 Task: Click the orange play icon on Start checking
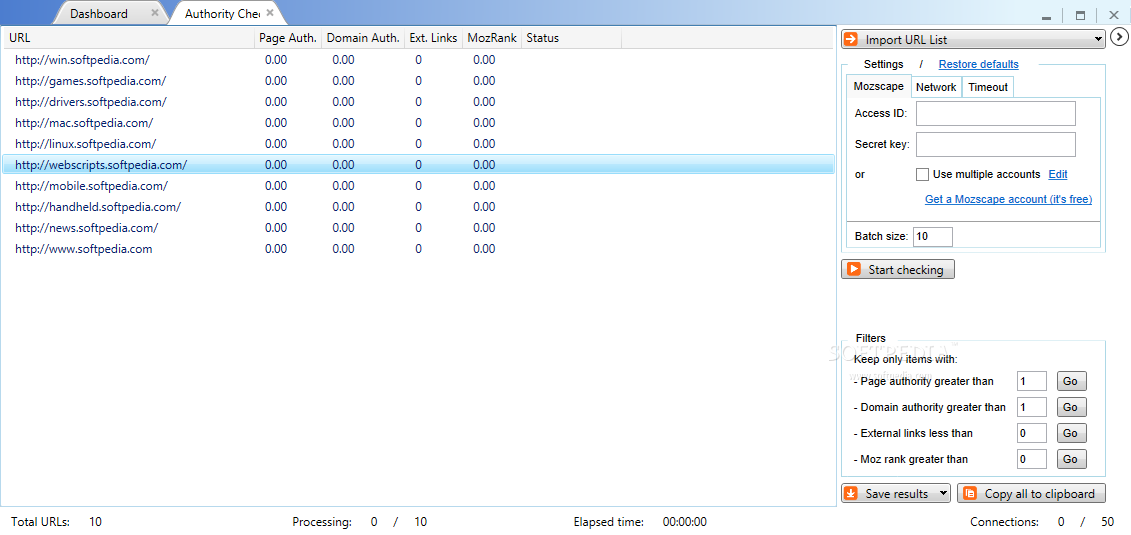(854, 269)
